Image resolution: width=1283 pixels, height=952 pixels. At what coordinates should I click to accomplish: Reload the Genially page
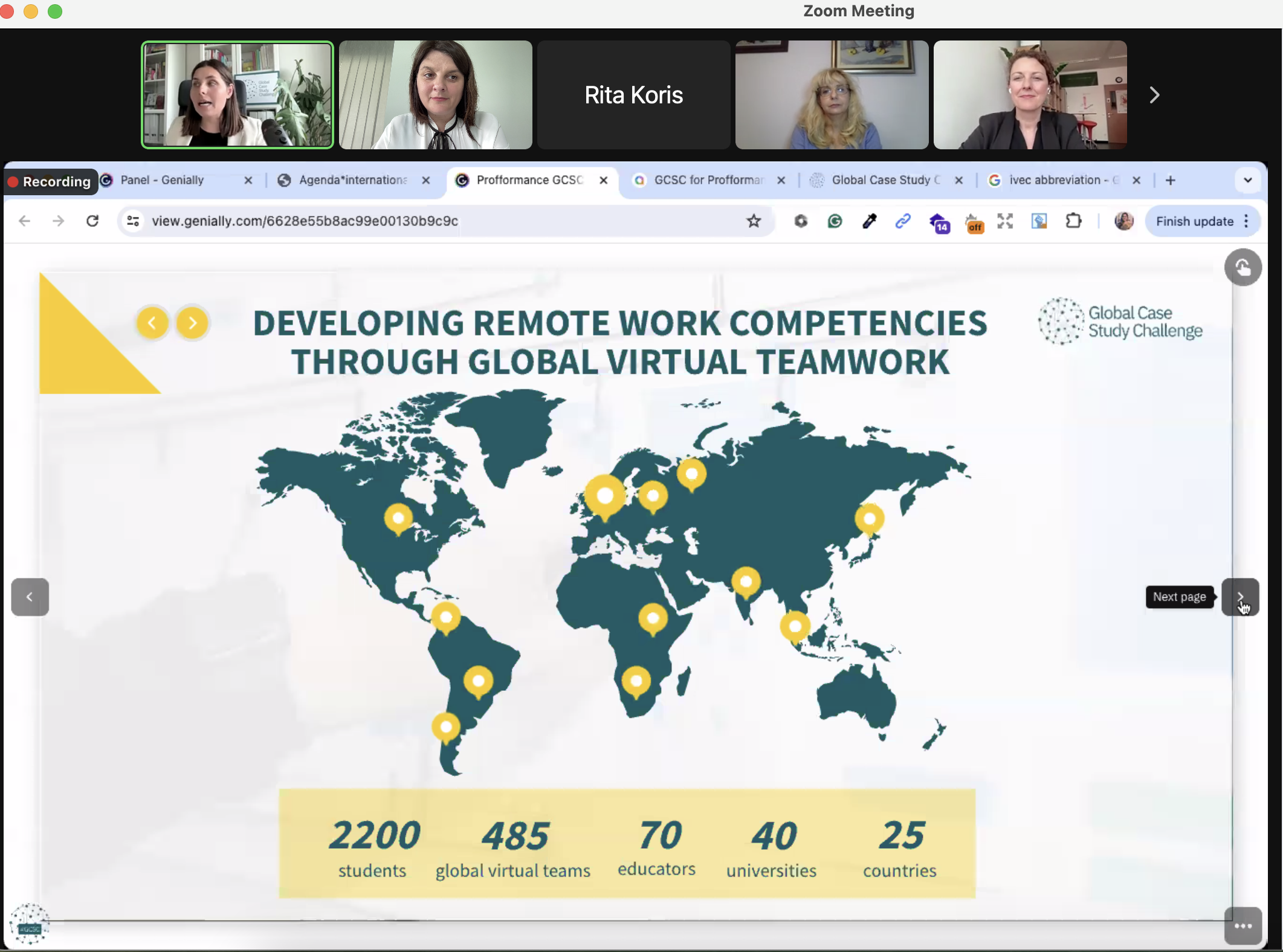(92, 221)
